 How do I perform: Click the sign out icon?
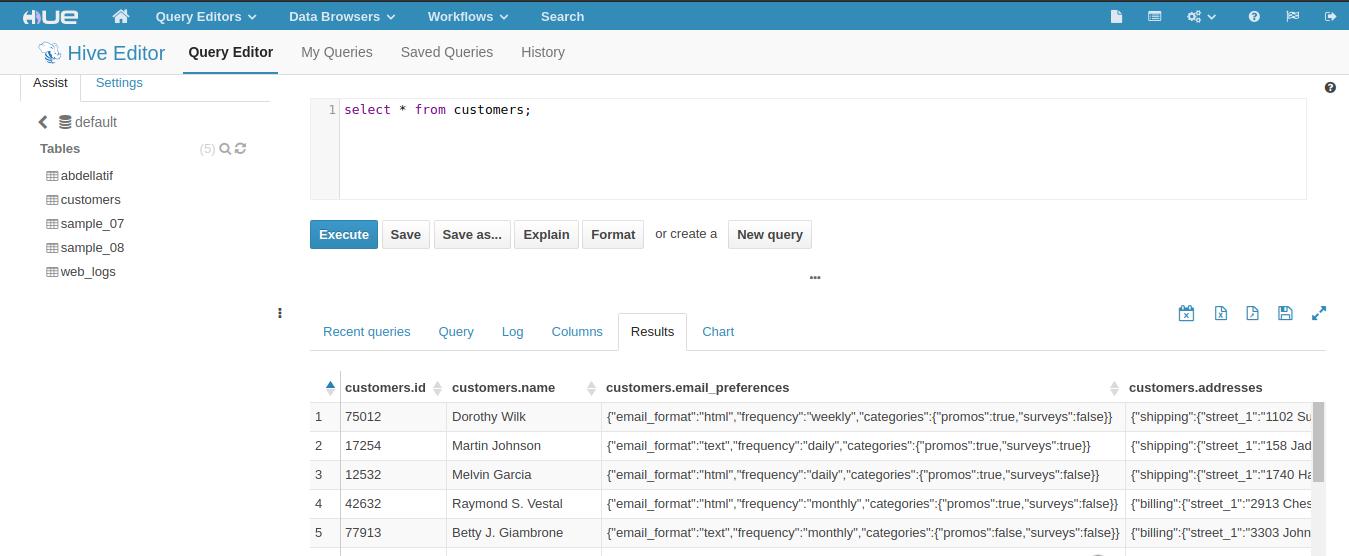pyautogui.click(x=1330, y=16)
